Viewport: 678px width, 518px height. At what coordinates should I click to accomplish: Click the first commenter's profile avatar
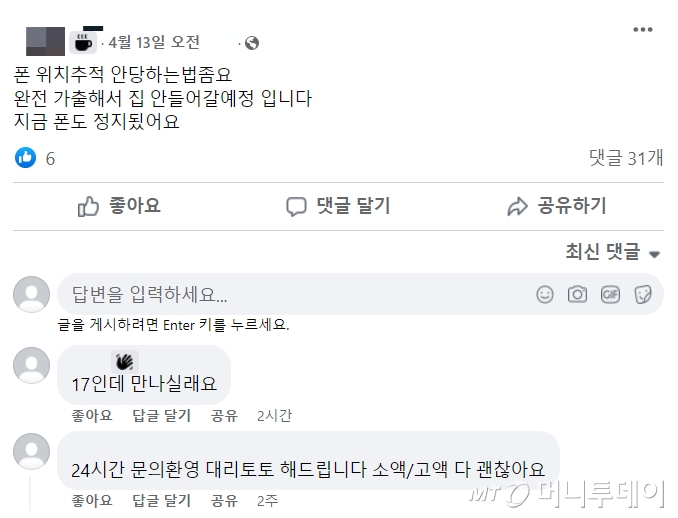31,365
